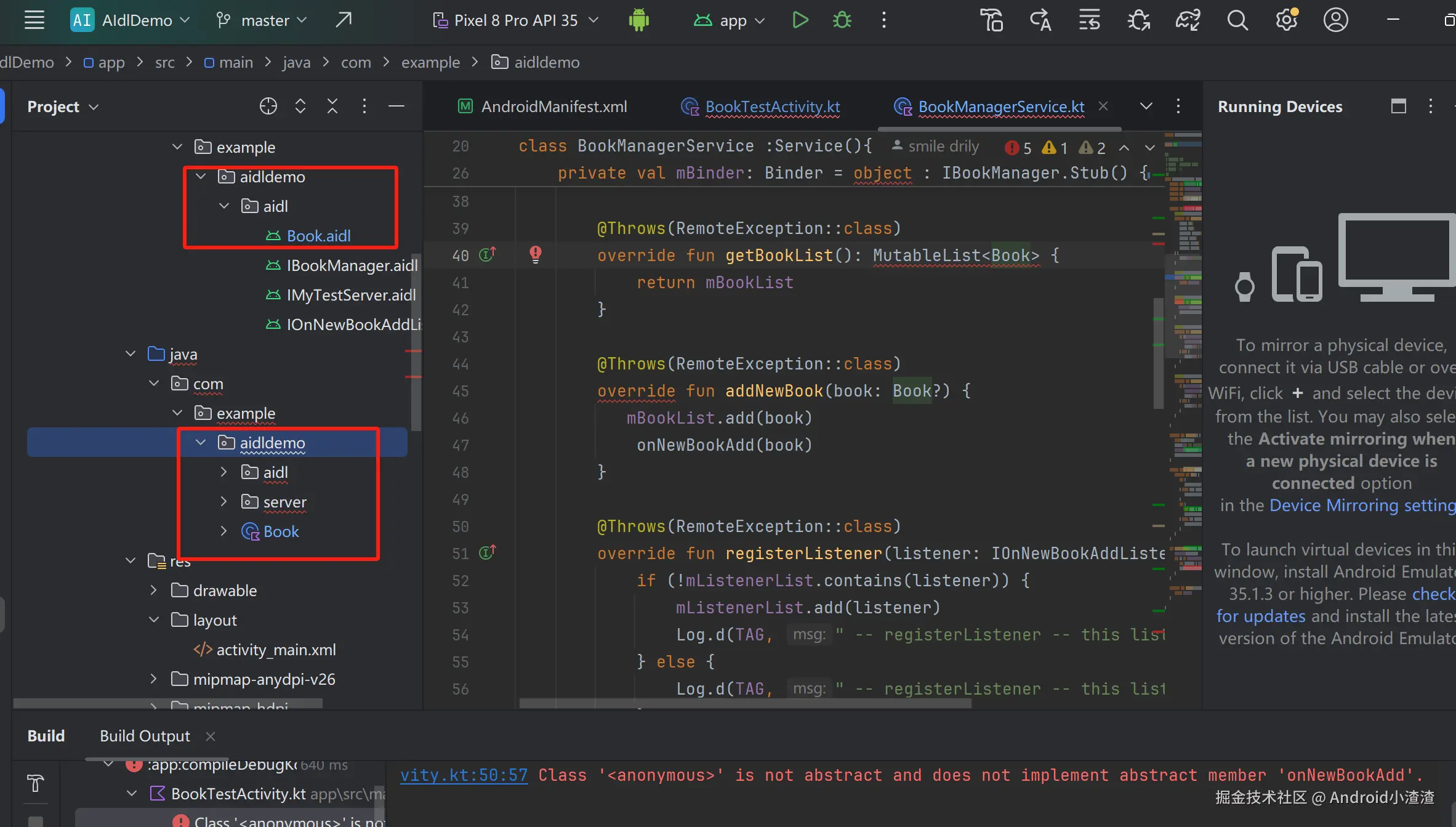The height and width of the screenshot is (827, 1456).
Task: Open IDE settings gear icon
Action: pos(1286,20)
